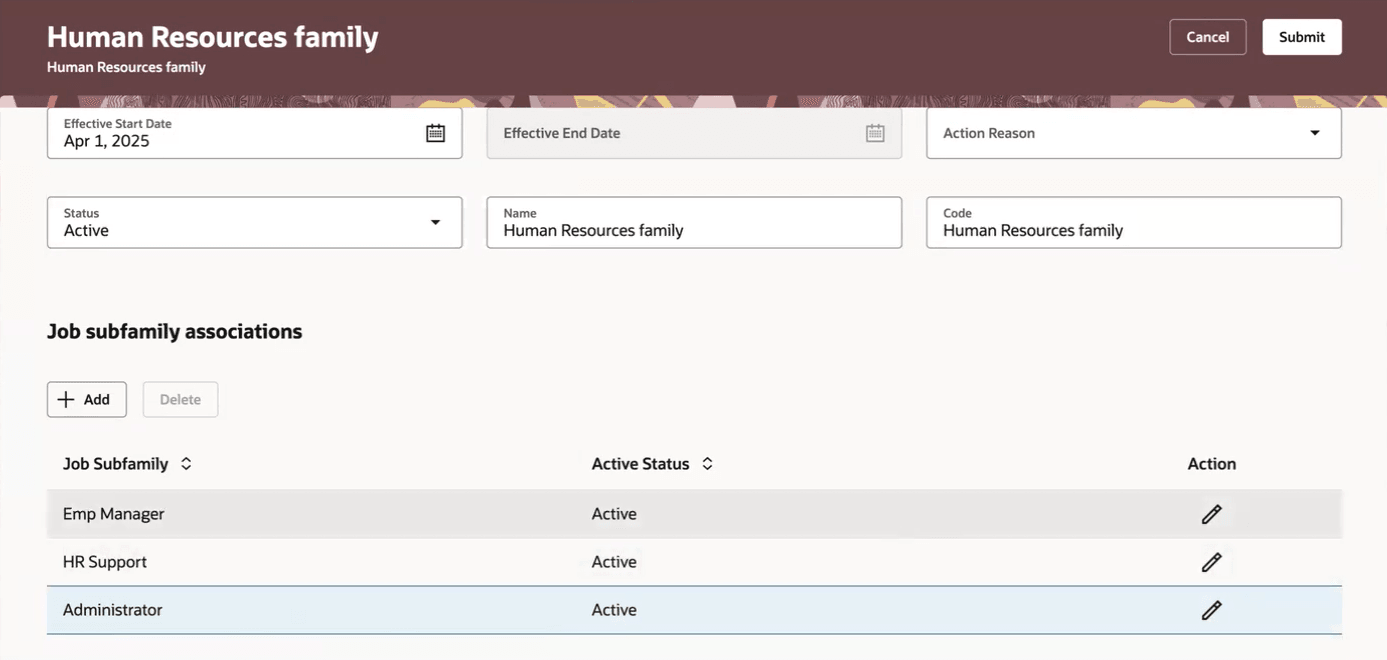Viewport: 1387px width, 660px height.
Task: Select the HR Support row text
Action: (x=105, y=562)
